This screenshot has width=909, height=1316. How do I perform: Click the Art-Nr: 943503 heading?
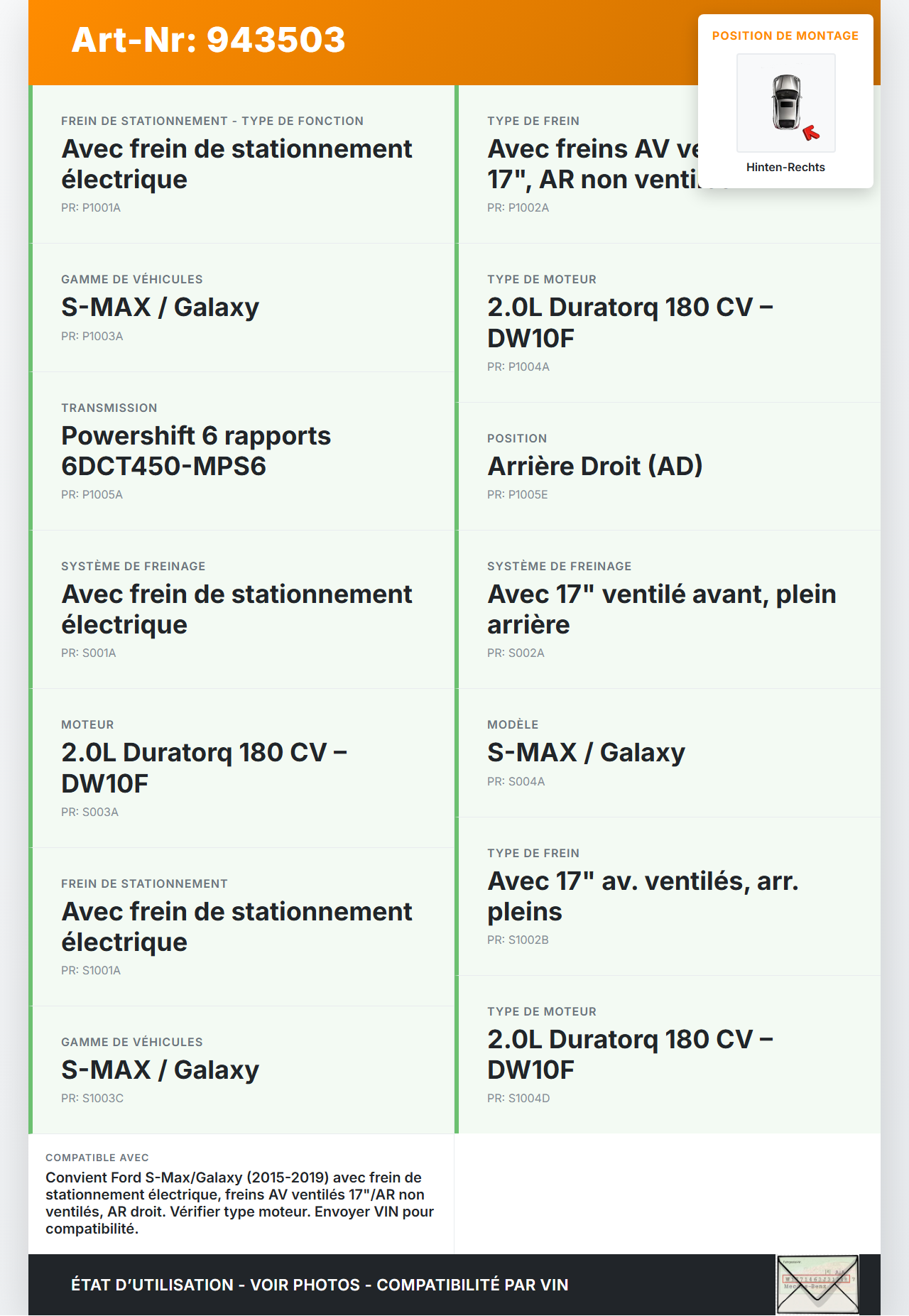pyautogui.click(x=208, y=40)
